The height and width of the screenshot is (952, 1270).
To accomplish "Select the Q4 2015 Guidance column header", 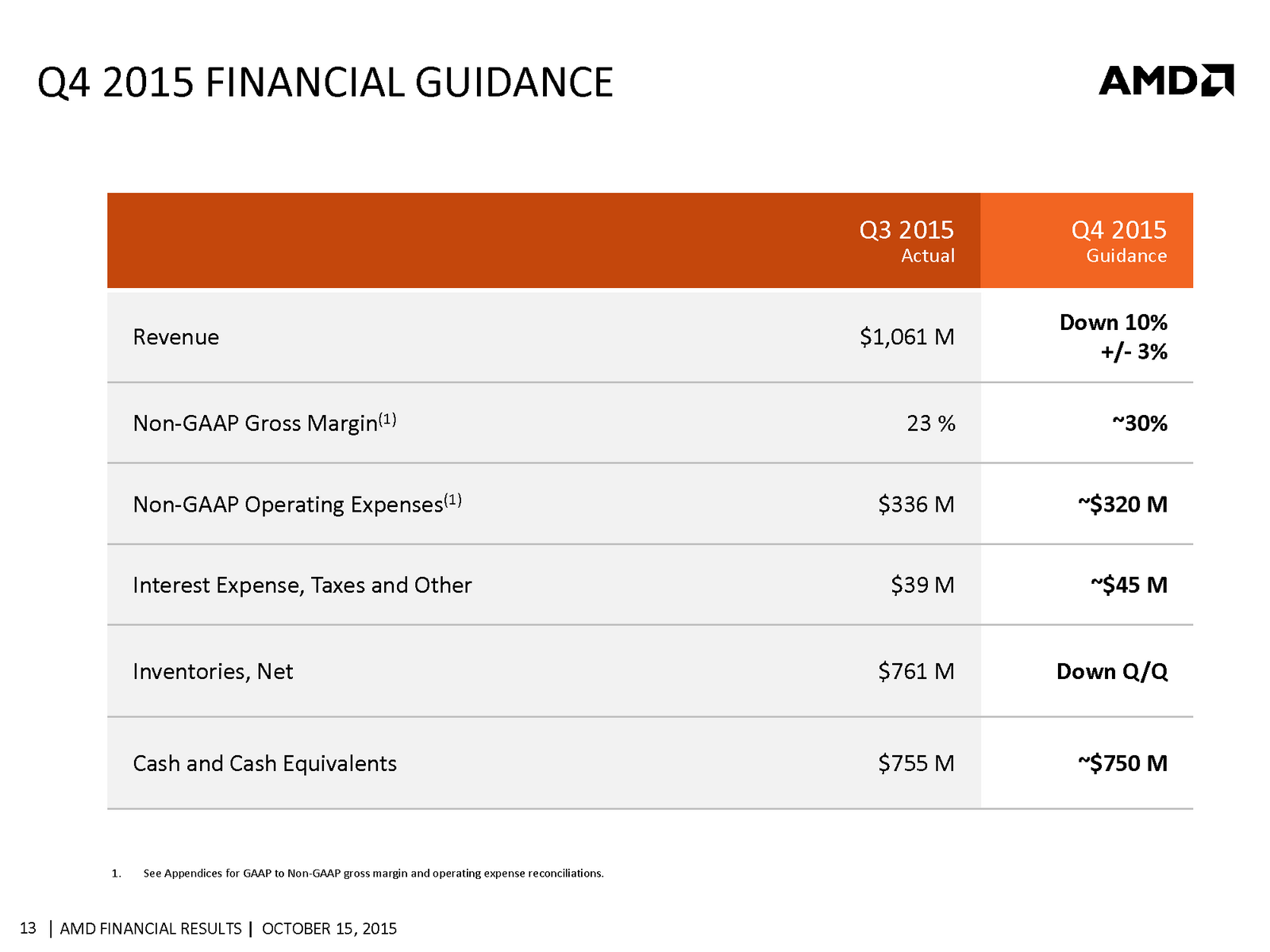I will coord(1119,240).
